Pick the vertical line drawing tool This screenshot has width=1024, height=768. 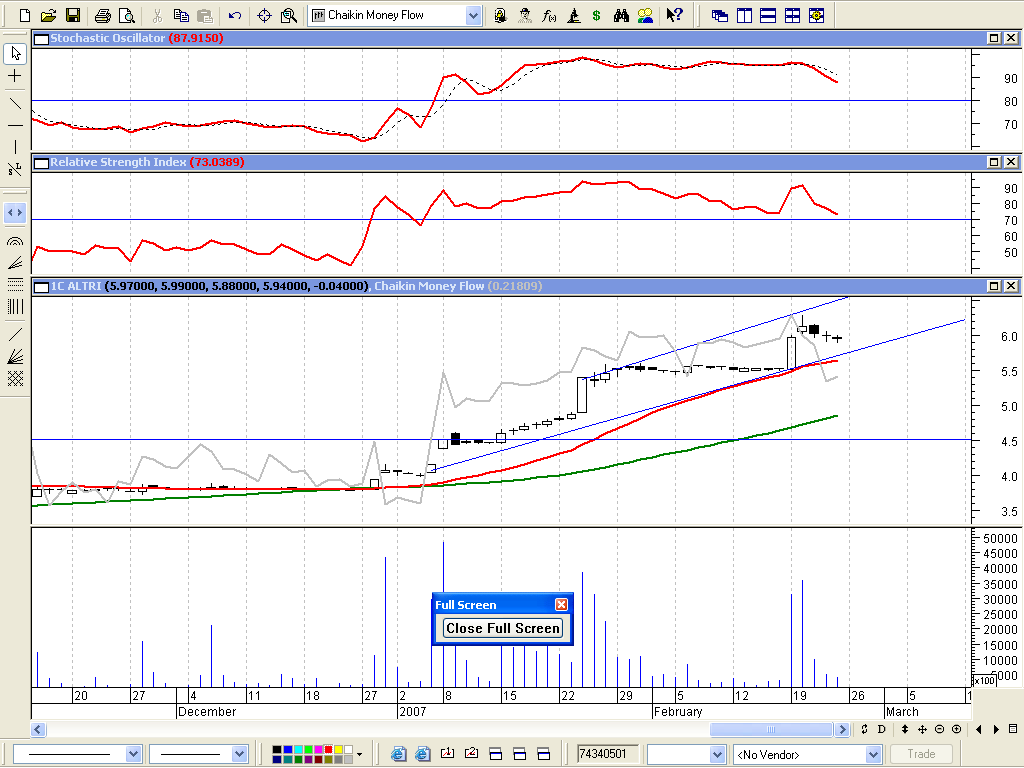[x=15, y=147]
